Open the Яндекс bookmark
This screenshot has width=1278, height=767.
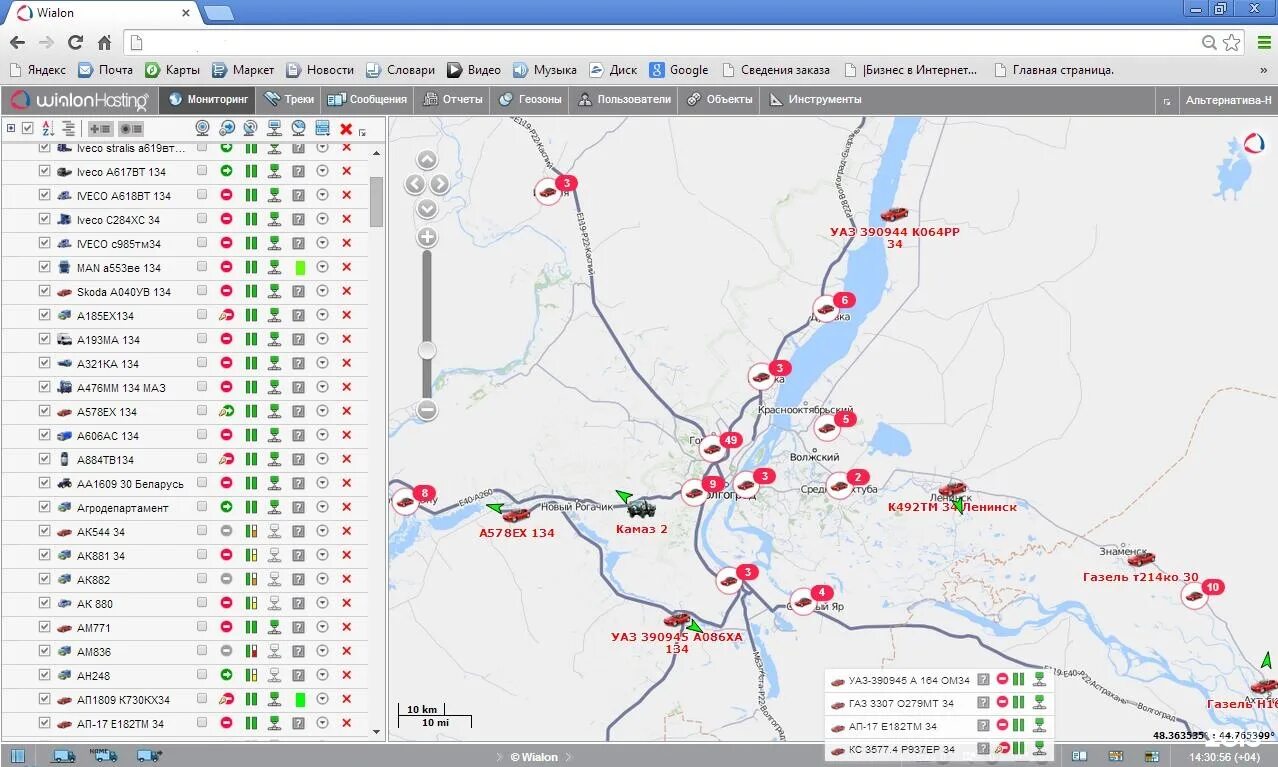37,70
